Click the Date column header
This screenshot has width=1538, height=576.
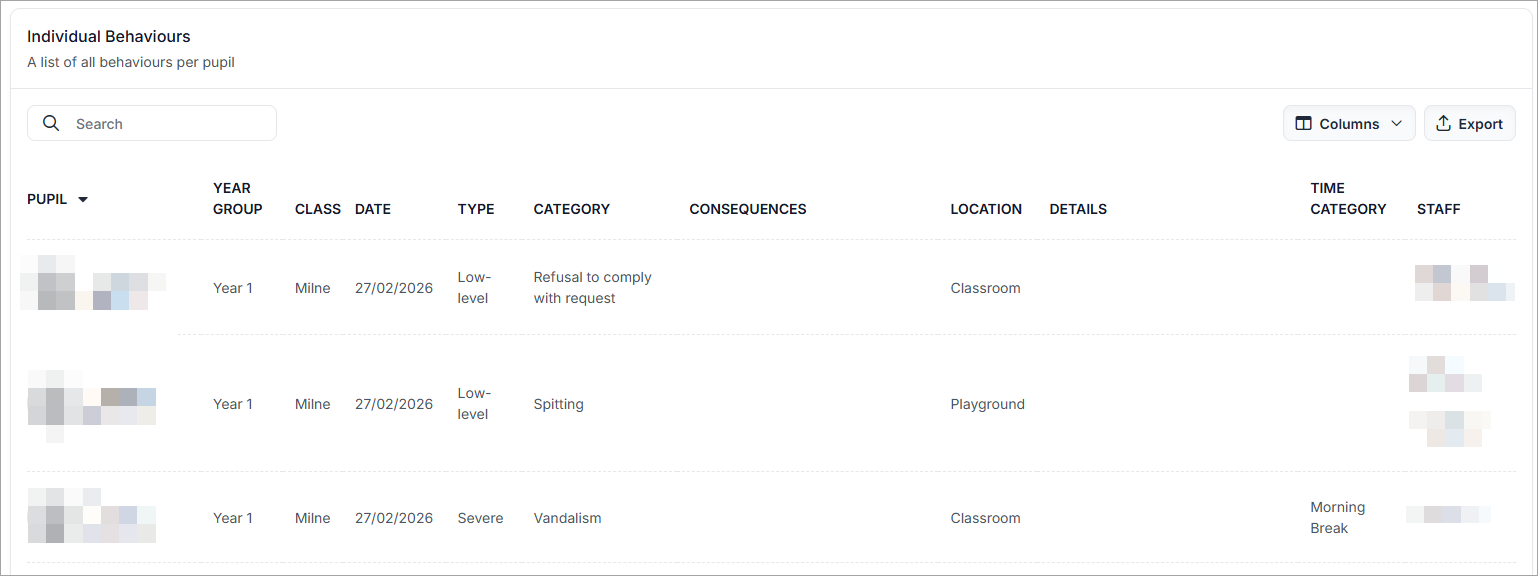pos(373,209)
